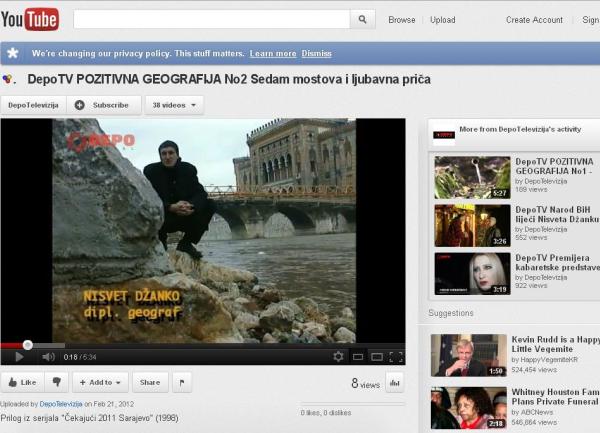Expand the 38 videos dropdown
The width and height of the screenshot is (600, 433).
click(174, 105)
